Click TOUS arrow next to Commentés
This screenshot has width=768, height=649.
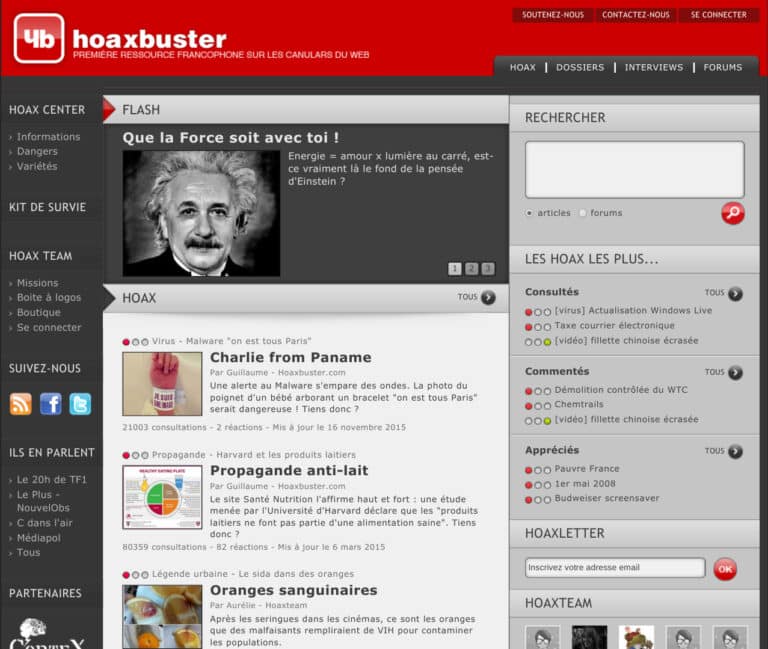735,373
